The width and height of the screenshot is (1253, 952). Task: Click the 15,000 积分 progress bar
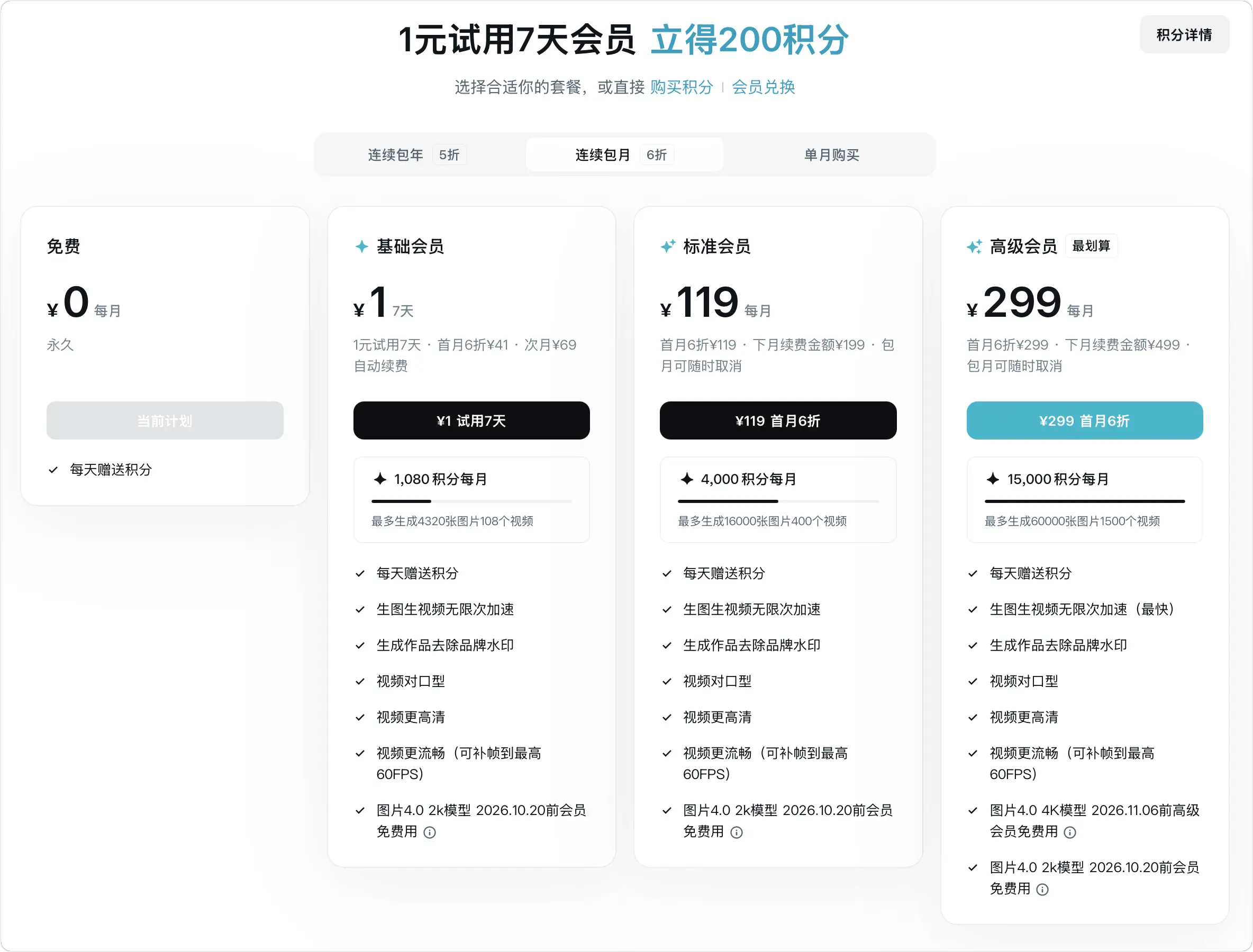pyautogui.click(x=1084, y=501)
